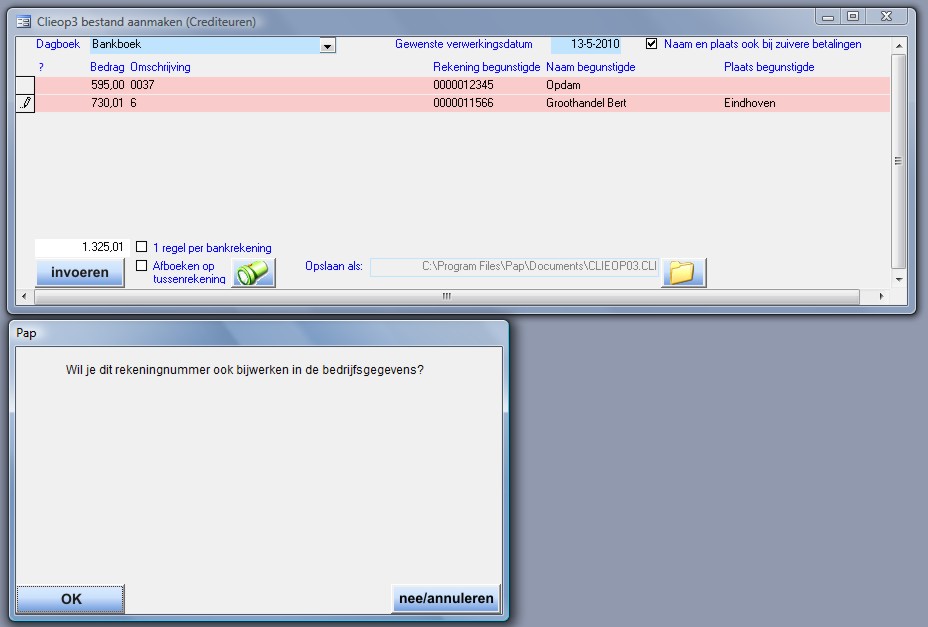This screenshot has height=627, width=928.
Task: Close the Clieop3 window
Action: 886,17
